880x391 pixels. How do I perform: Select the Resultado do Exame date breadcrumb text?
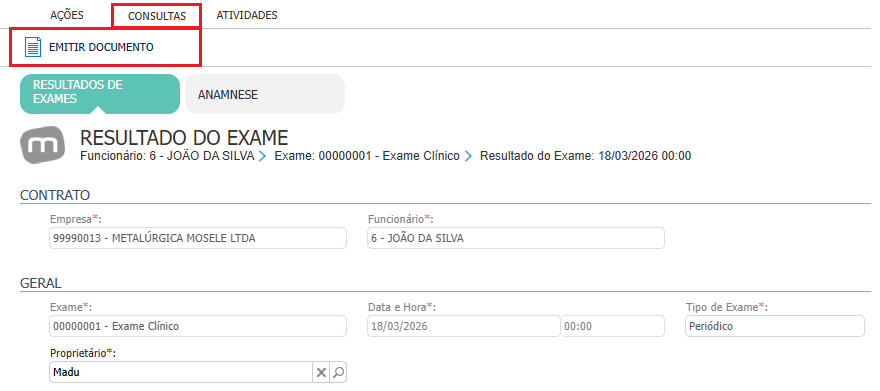(585, 156)
